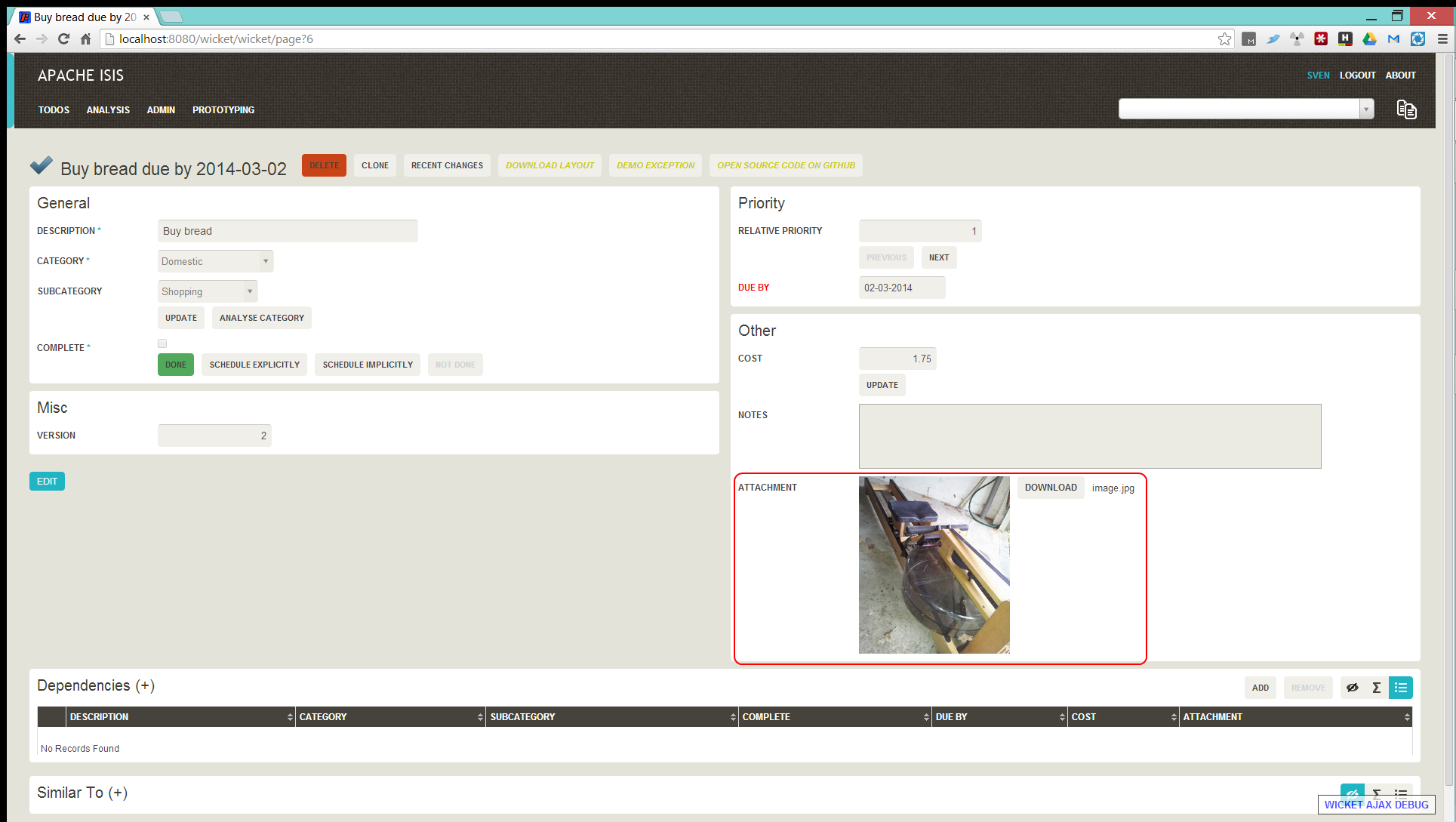This screenshot has height=822, width=1456.
Task: Open the Gmail extension icon
Action: [1393, 39]
